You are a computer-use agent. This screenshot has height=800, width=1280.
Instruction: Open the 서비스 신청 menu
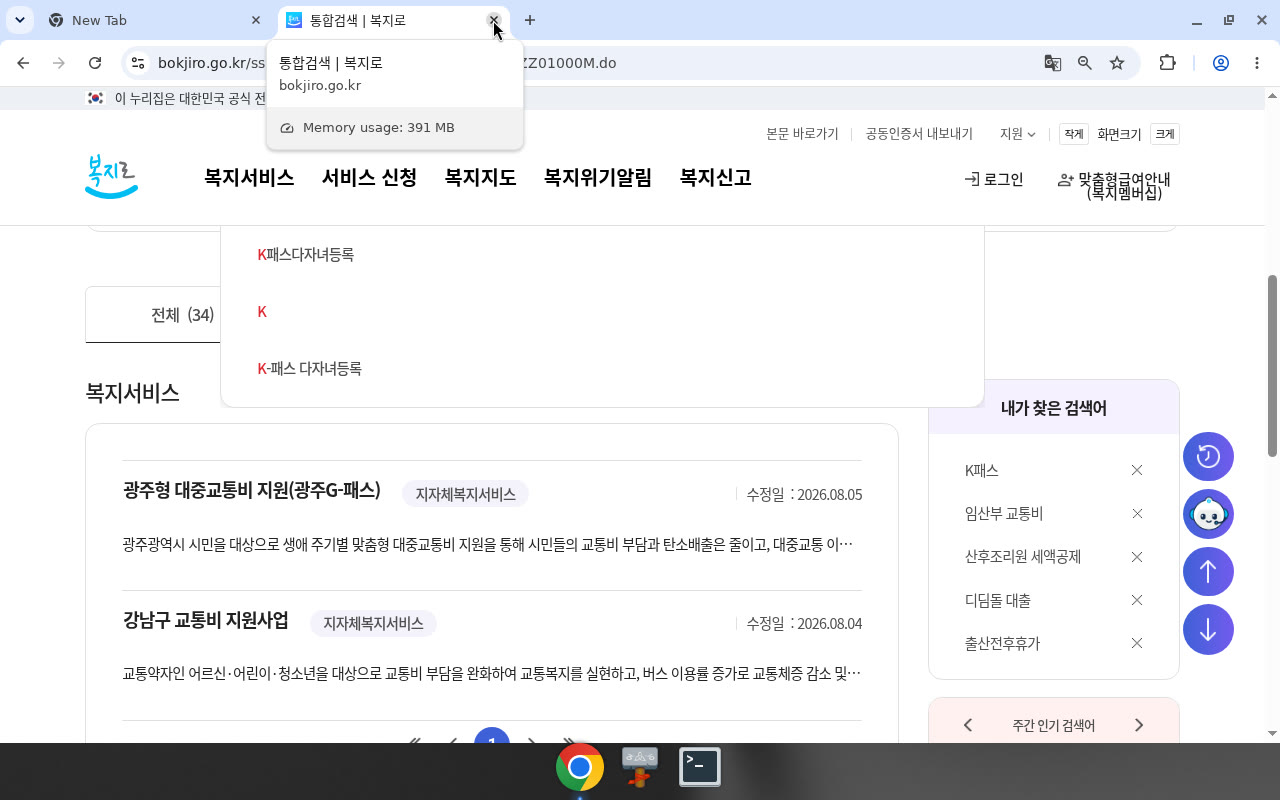tap(369, 178)
